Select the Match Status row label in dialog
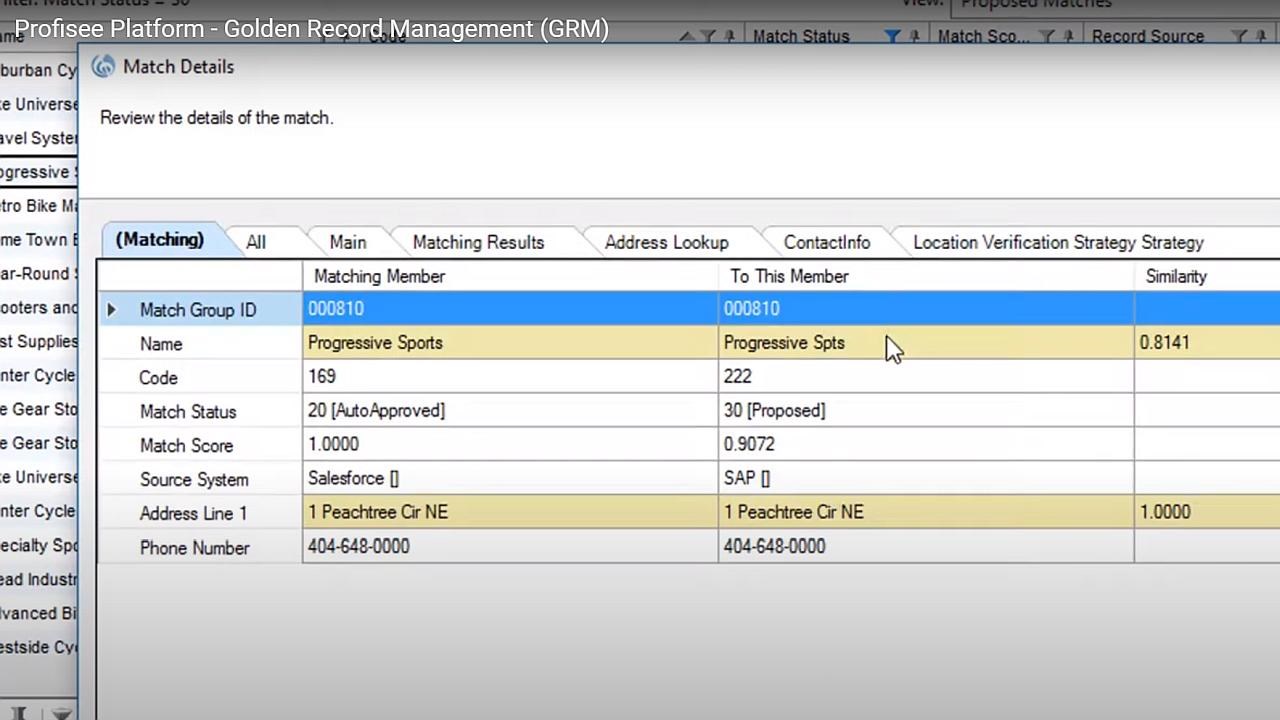 click(x=188, y=412)
